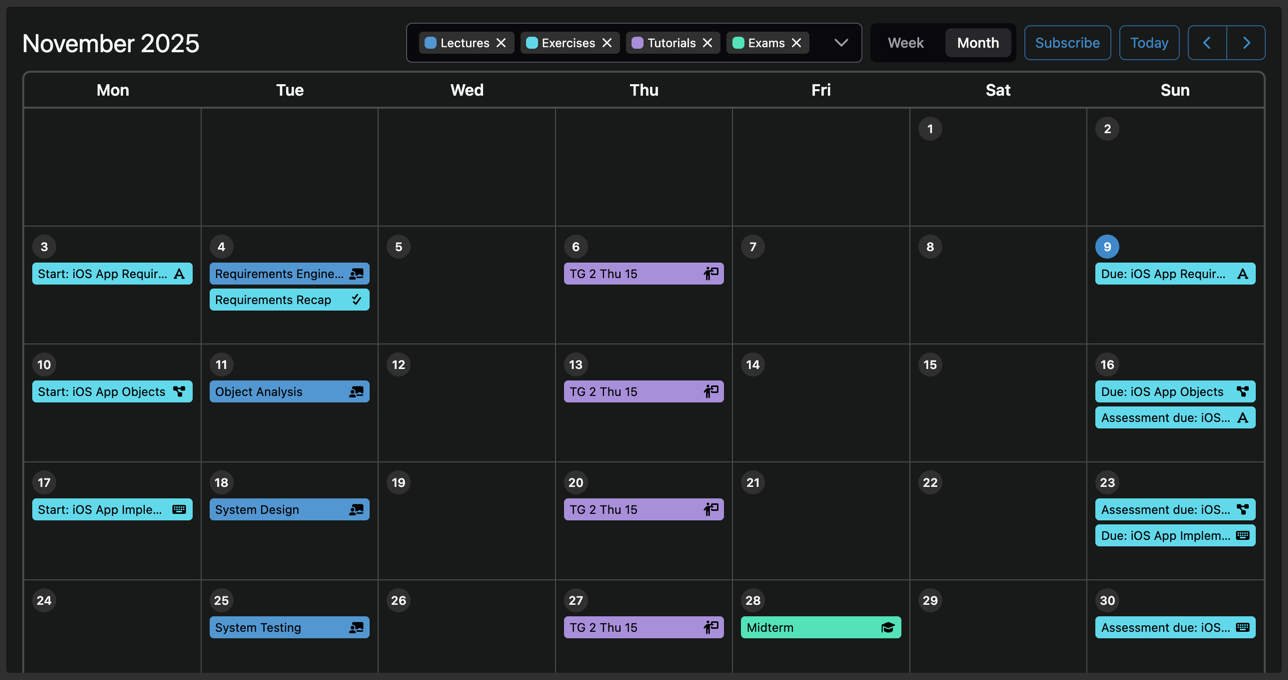Click the checkmark icon on Requirements Recap
Viewport: 1288px width, 680px height.
click(x=356, y=300)
